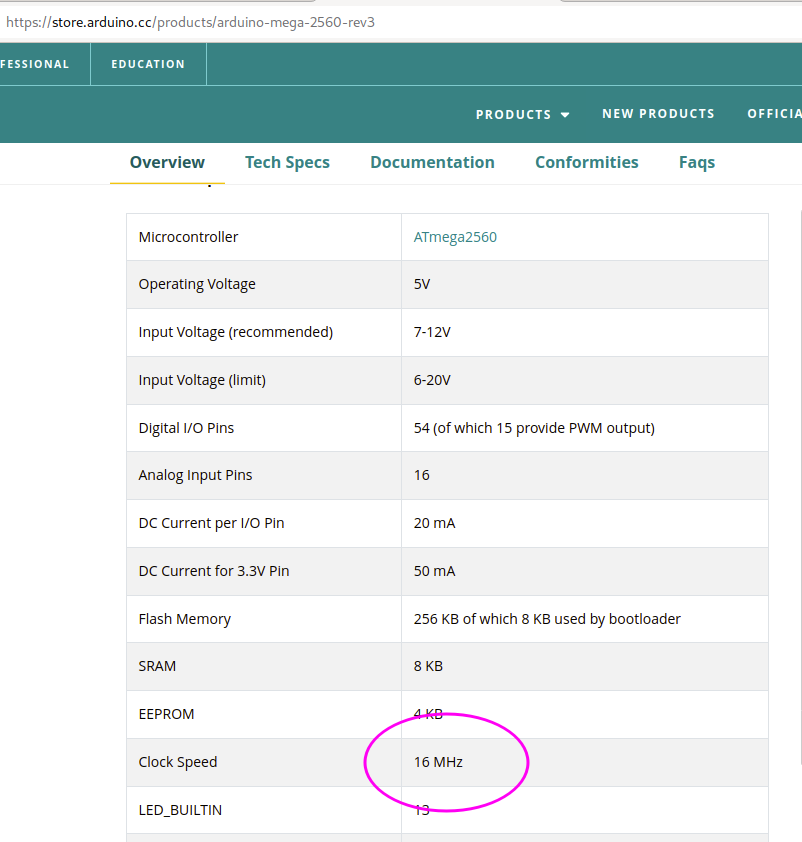Click the PRODUCTS menu label
The image size is (802, 842).
click(513, 114)
